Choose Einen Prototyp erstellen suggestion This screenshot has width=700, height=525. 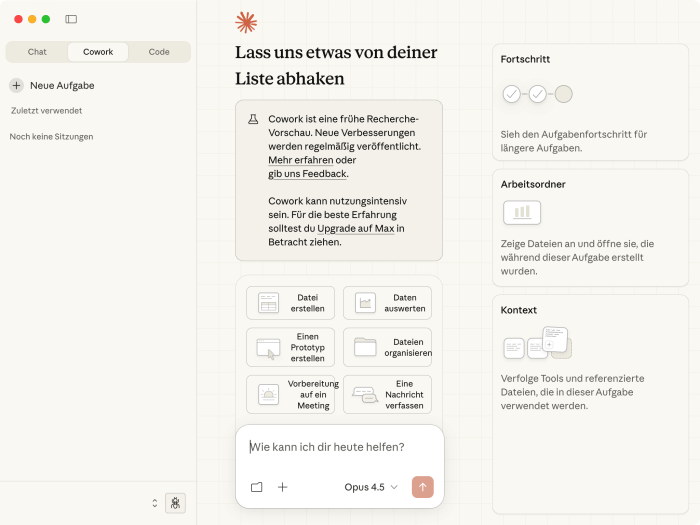click(x=290, y=347)
